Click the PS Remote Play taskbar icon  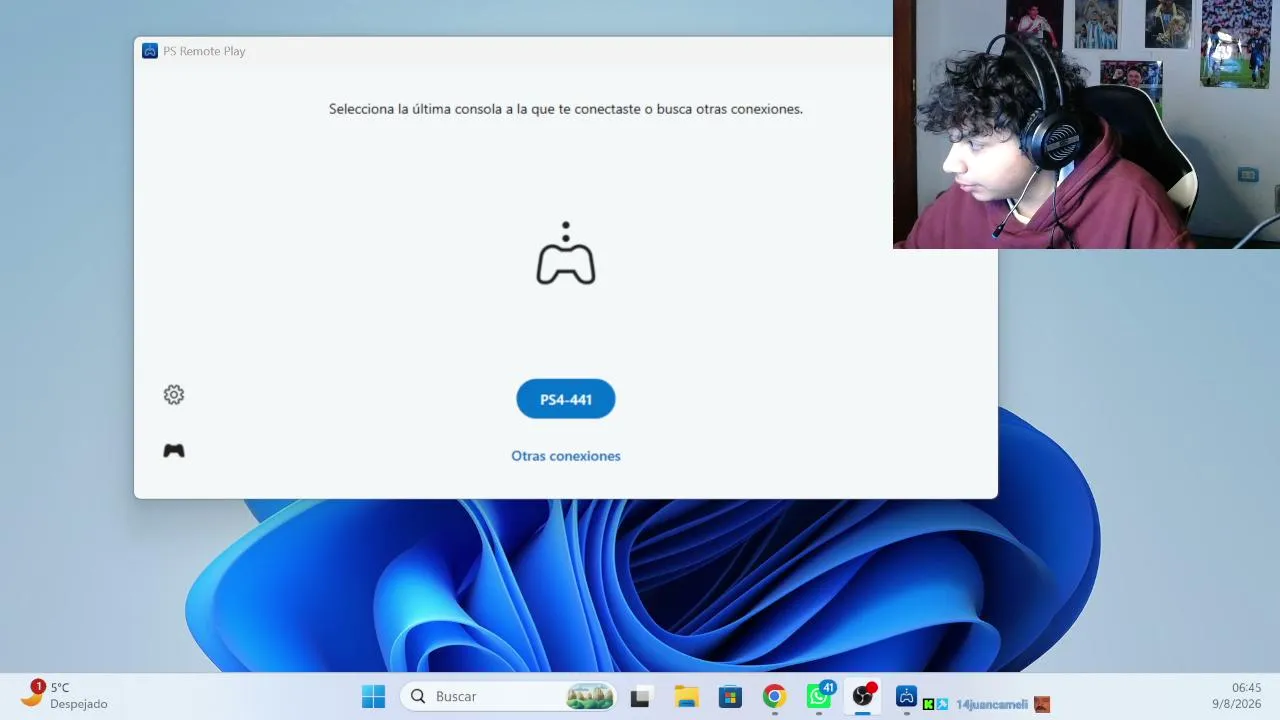pos(906,696)
